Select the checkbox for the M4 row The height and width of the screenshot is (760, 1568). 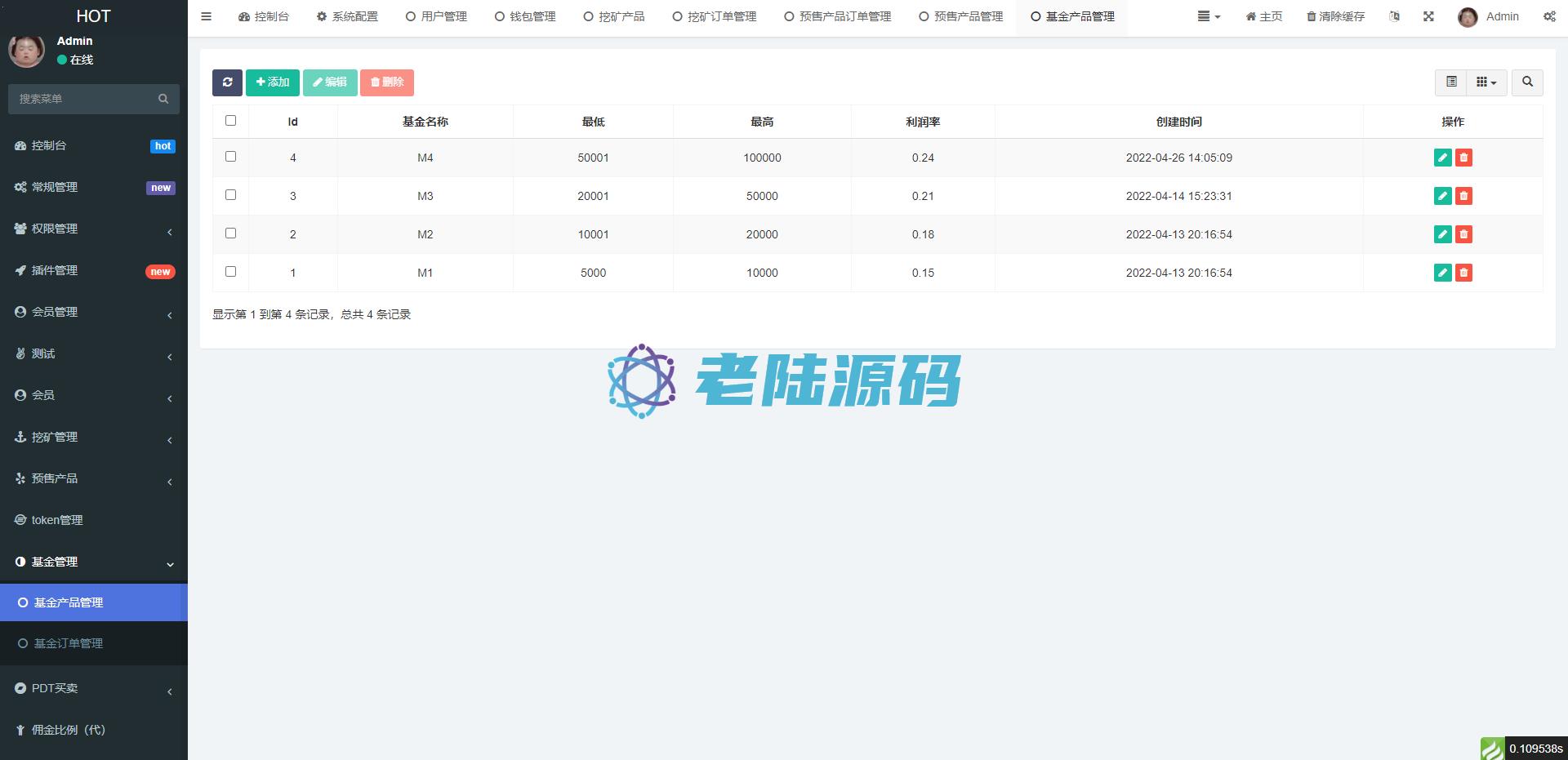[x=230, y=157]
